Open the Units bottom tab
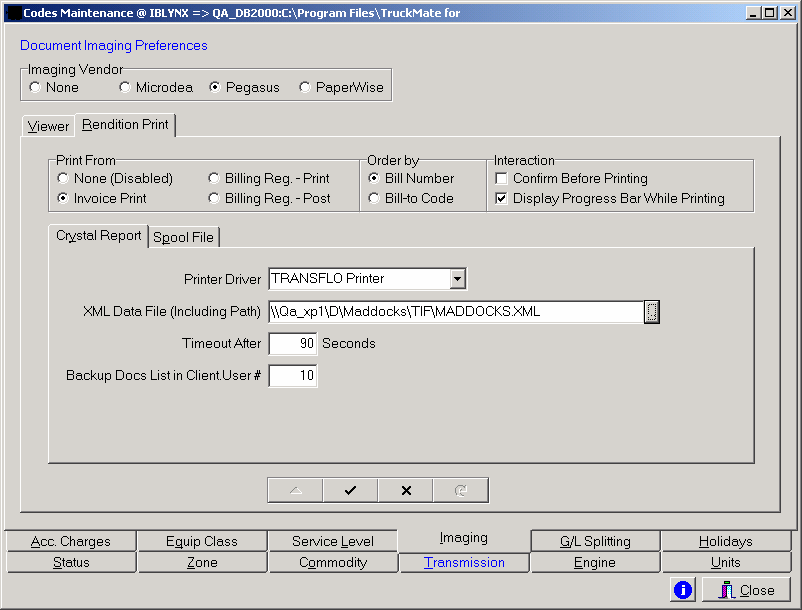 point(726,562)
